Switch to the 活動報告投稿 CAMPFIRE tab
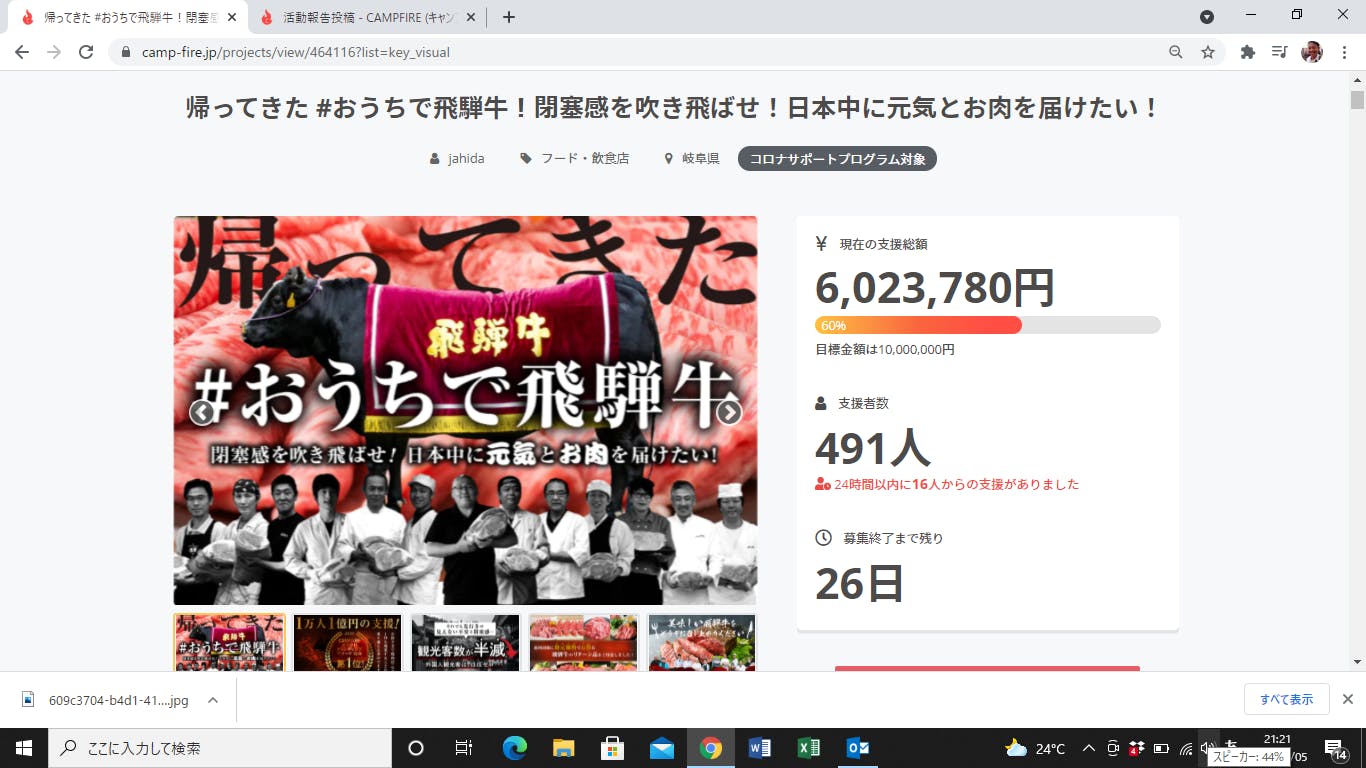Screen dimensions: 1366x768 365,17
